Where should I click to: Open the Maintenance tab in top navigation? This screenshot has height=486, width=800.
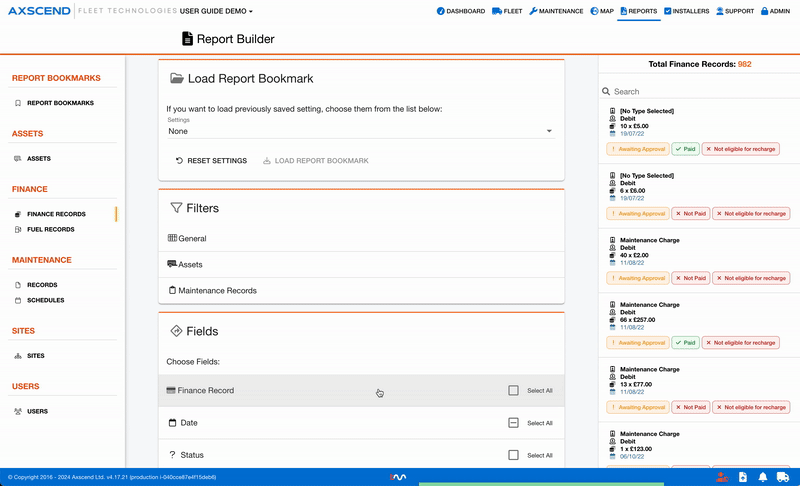point(556,12)
